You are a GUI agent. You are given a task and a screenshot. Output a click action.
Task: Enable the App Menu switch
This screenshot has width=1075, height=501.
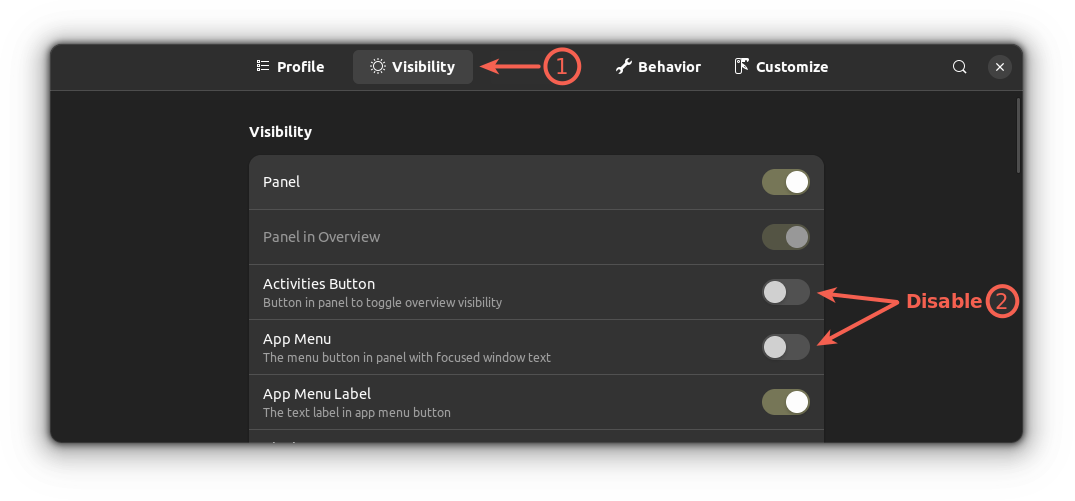click(x=785, y=347)
